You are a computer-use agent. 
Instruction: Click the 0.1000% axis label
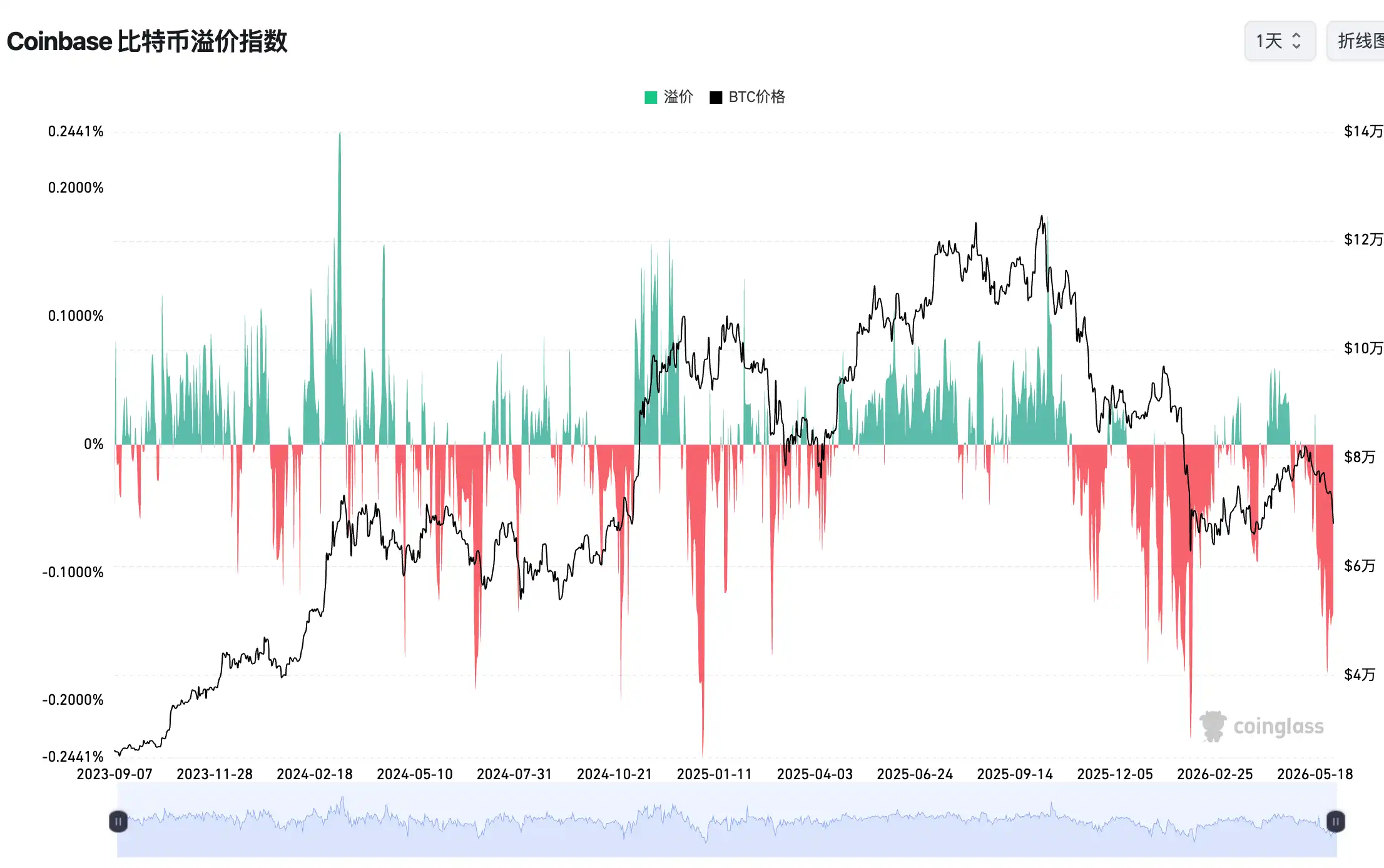click(x=76, y=316)
